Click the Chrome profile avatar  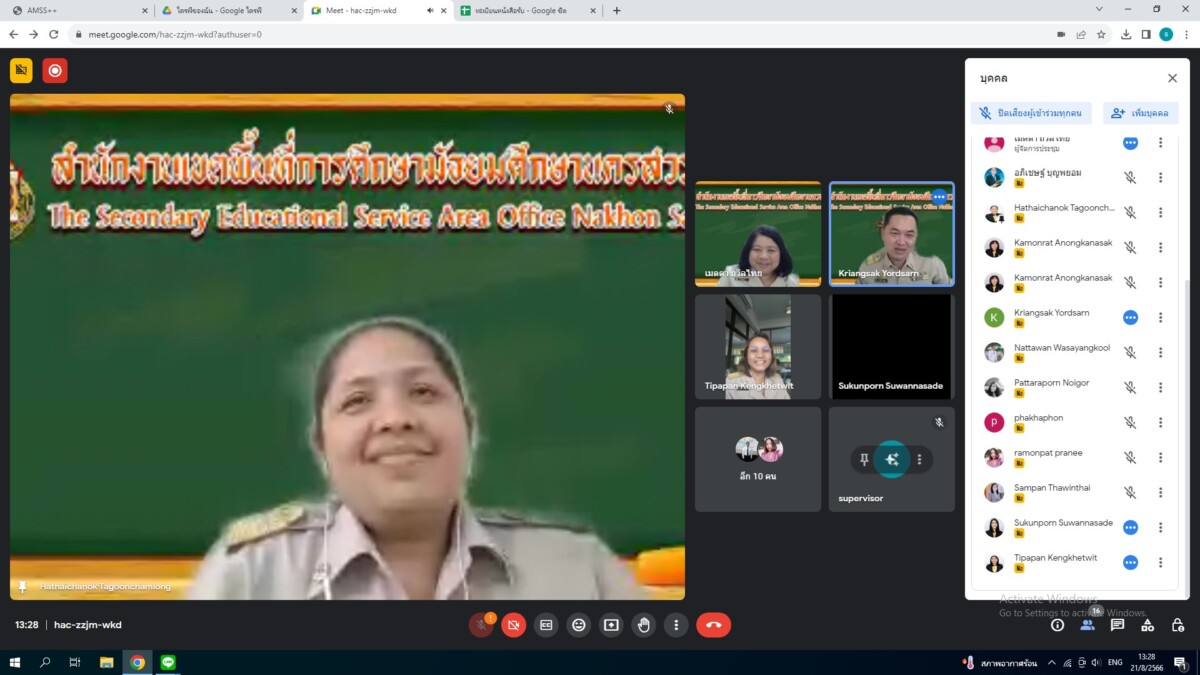[x=1166, y=34]
